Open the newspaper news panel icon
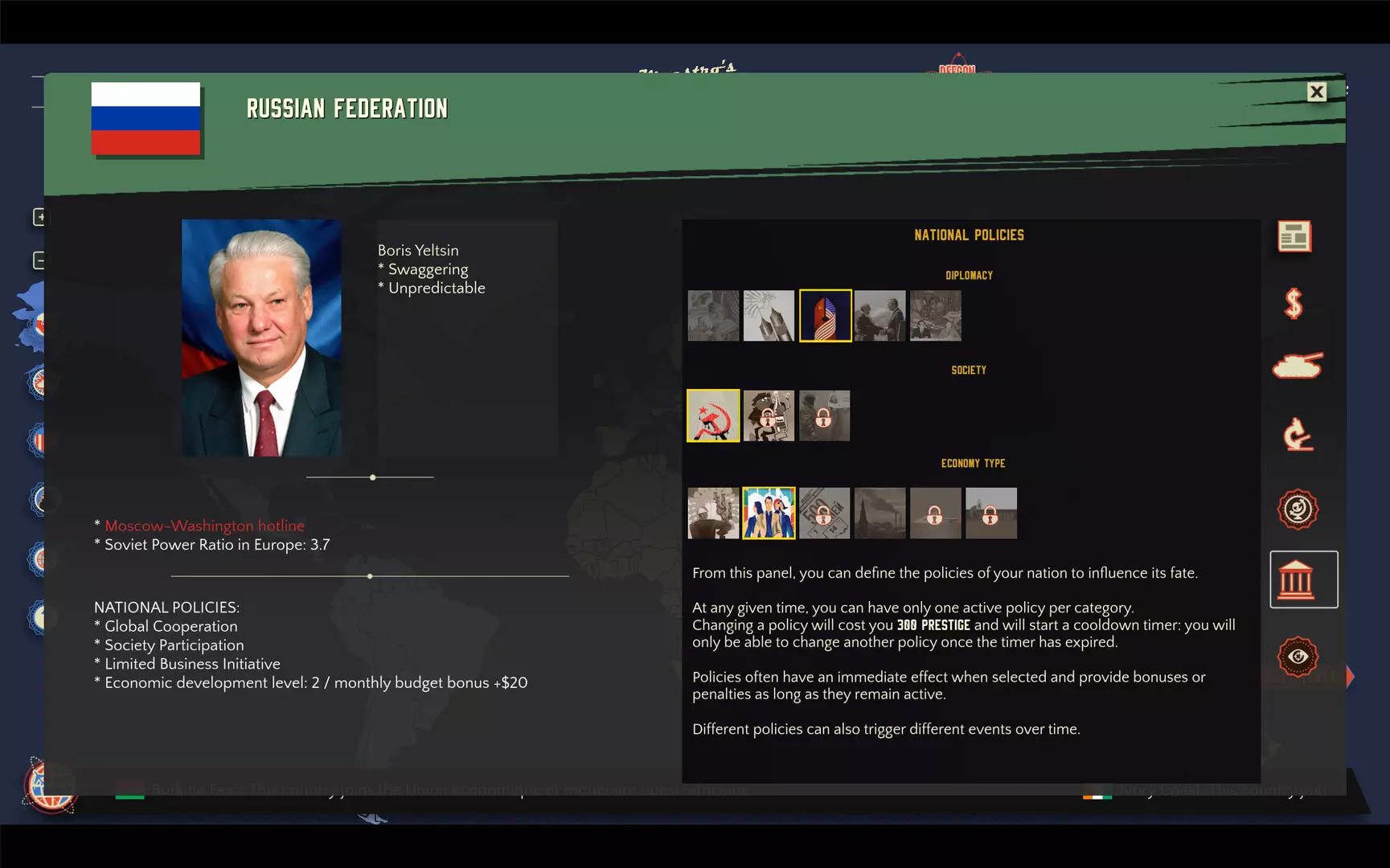Viewport: 1390px width, 868px height. click(x=1294, y=236)
